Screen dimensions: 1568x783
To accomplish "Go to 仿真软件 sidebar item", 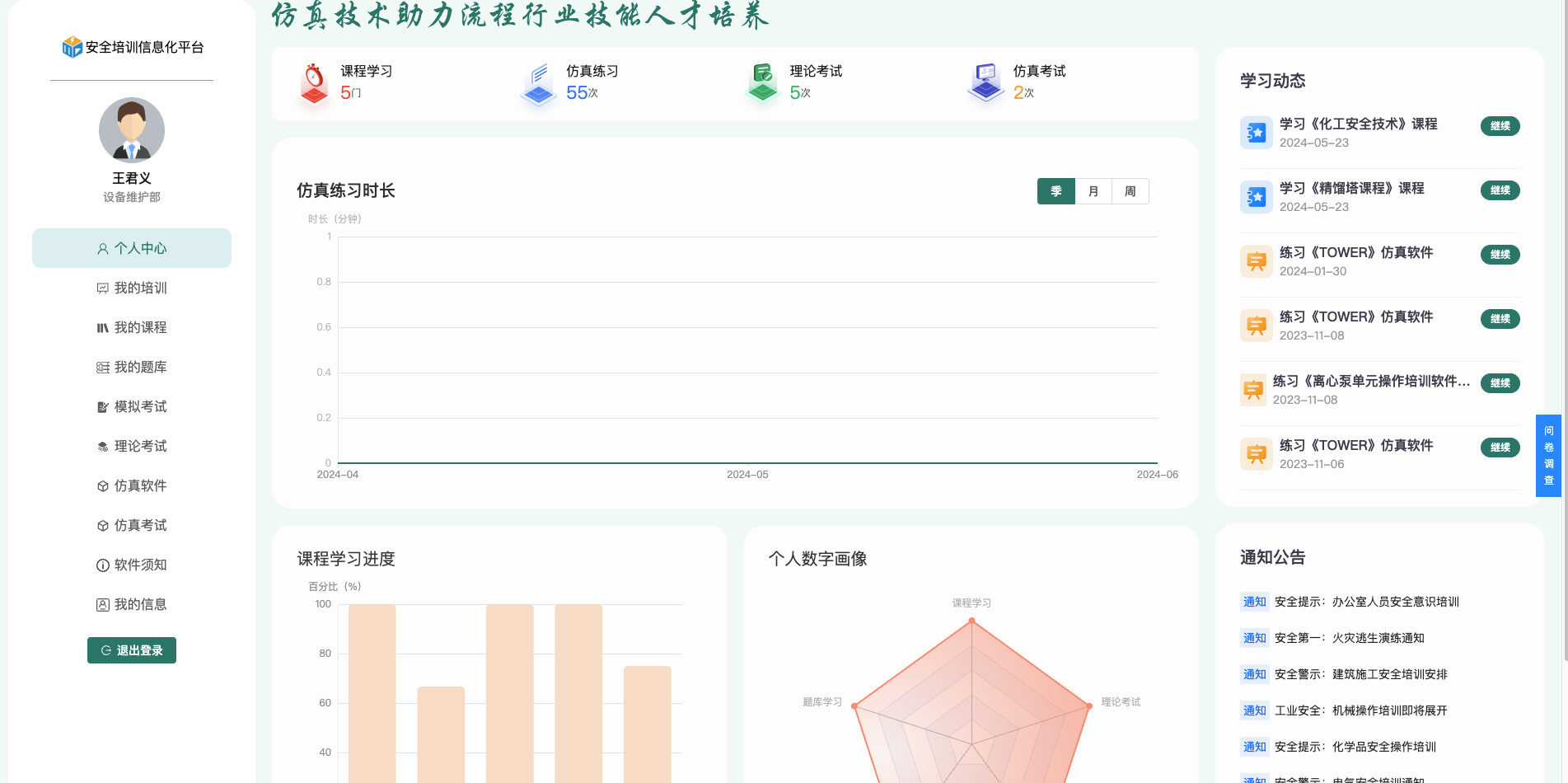I will click(132, 485).
